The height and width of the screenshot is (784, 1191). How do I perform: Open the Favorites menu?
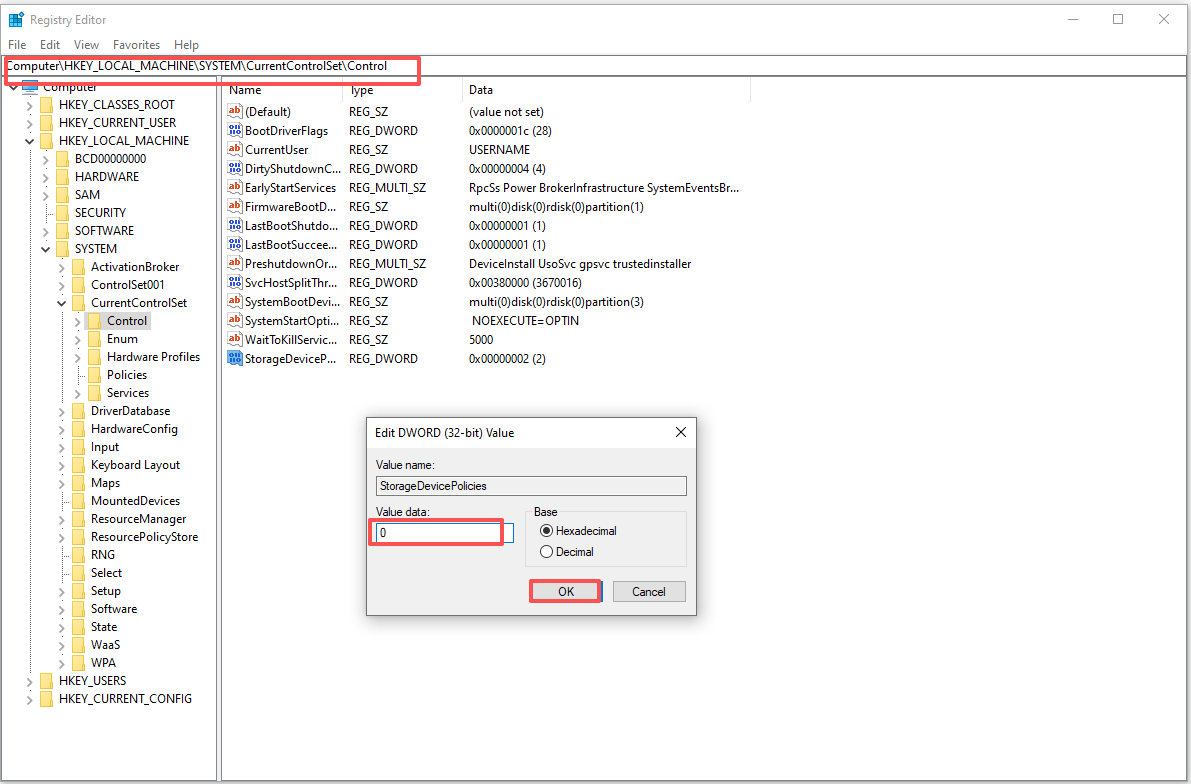click(136, 44)
